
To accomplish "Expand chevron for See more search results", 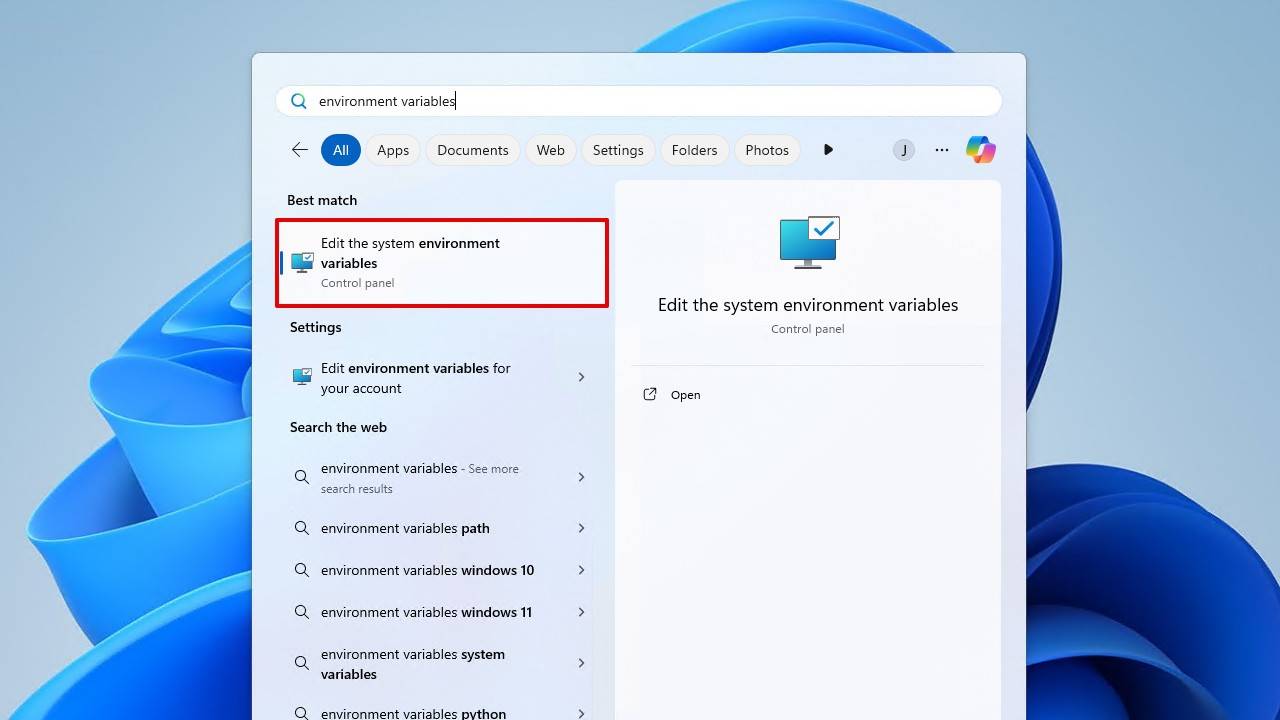I will point(581,477).
